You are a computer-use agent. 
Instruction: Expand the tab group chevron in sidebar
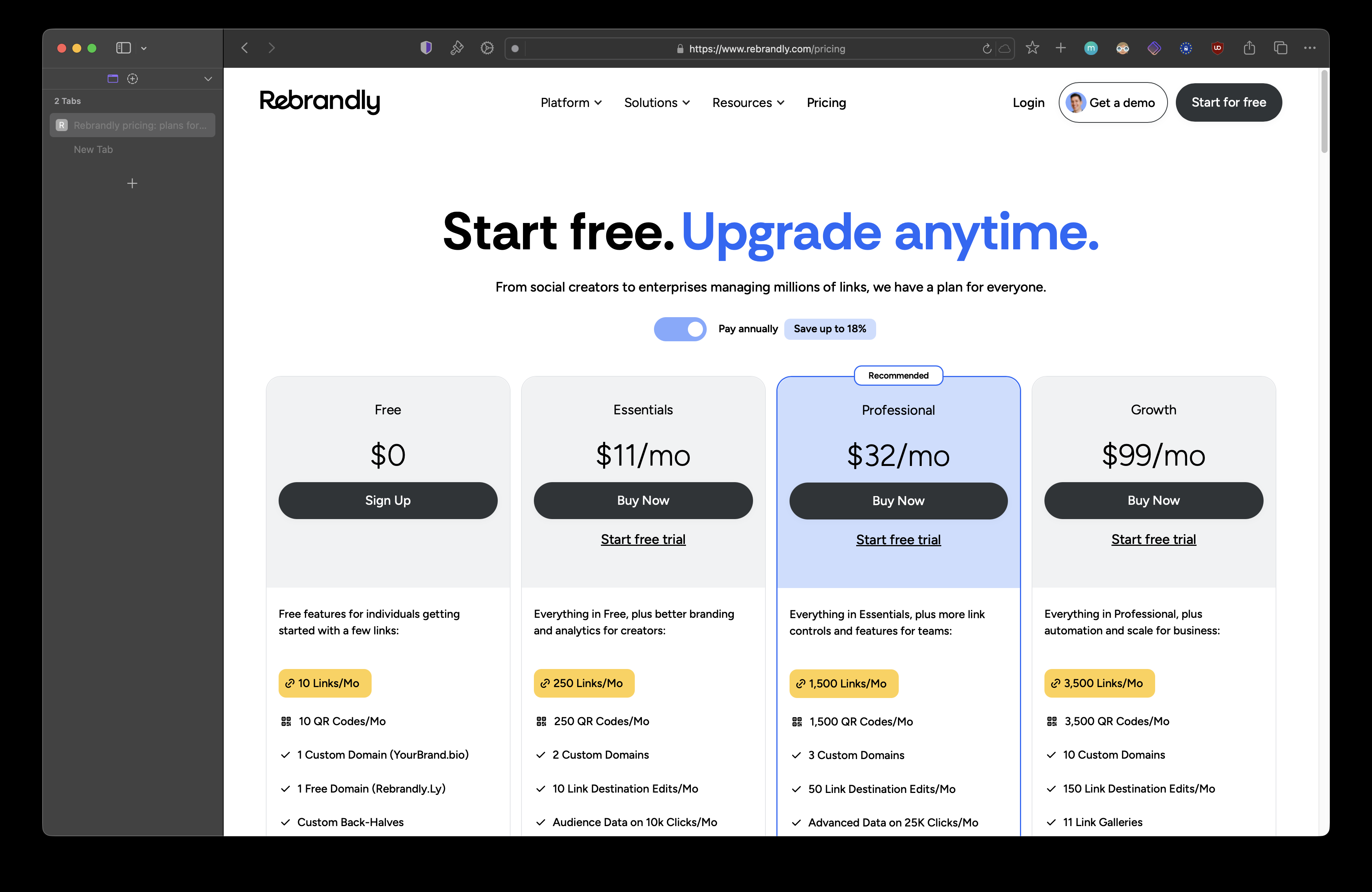pos(208,79)
